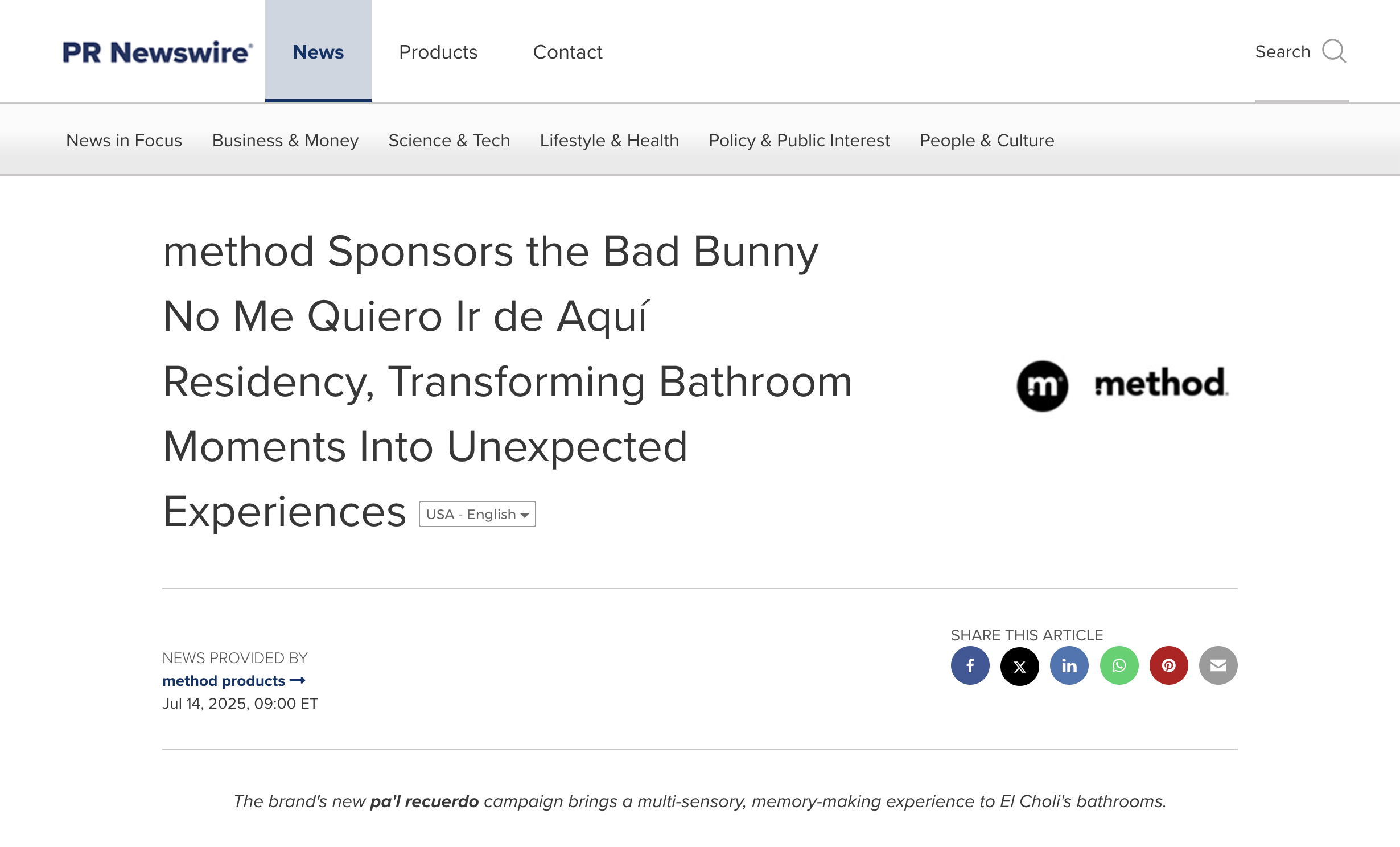Open the Products menu

(x=438, y=52)
